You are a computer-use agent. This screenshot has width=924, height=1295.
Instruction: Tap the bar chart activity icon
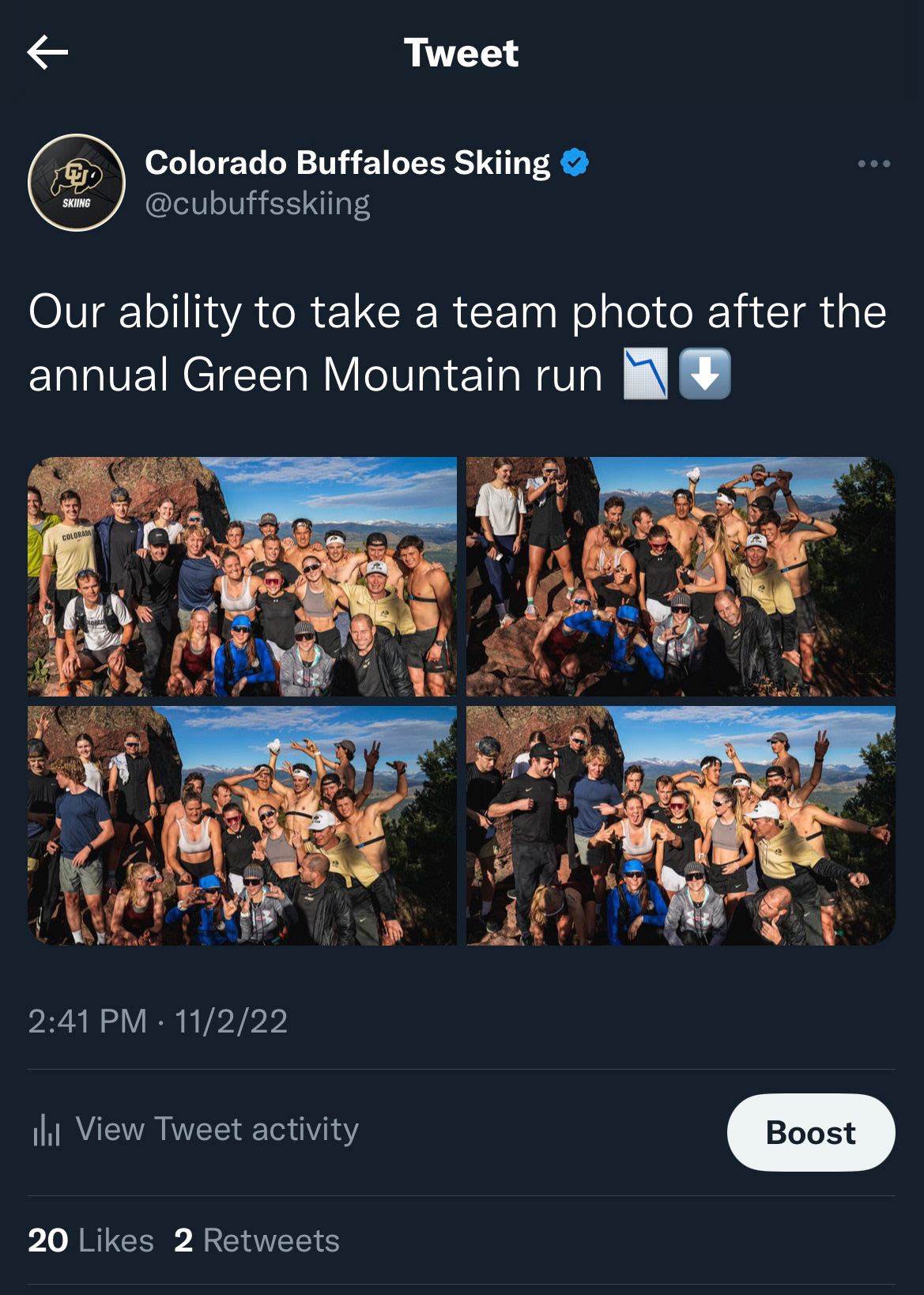coord(47,1130)
